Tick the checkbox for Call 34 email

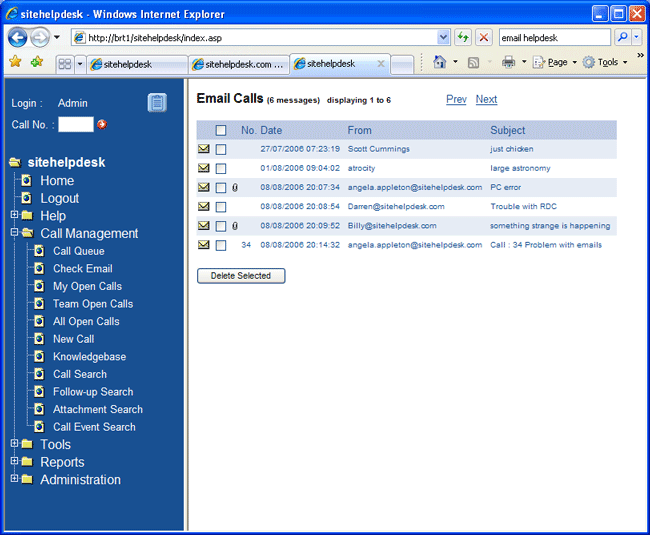point(221,245)
